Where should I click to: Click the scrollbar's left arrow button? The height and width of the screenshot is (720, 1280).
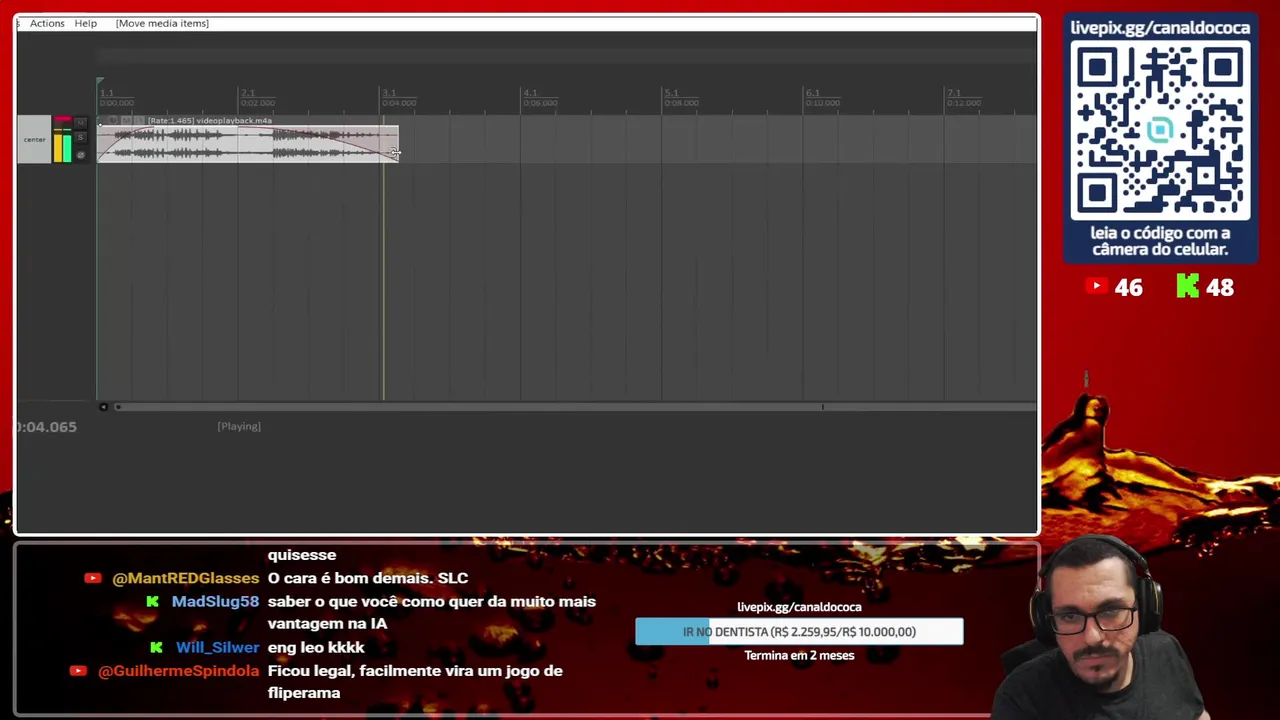tap(103, 407)
